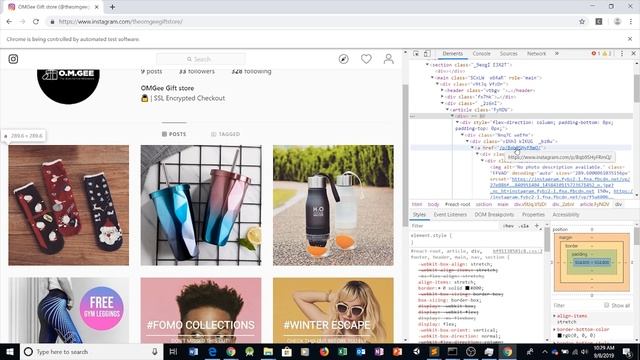Open Firefox from the taskbar

tap(324, 351)
